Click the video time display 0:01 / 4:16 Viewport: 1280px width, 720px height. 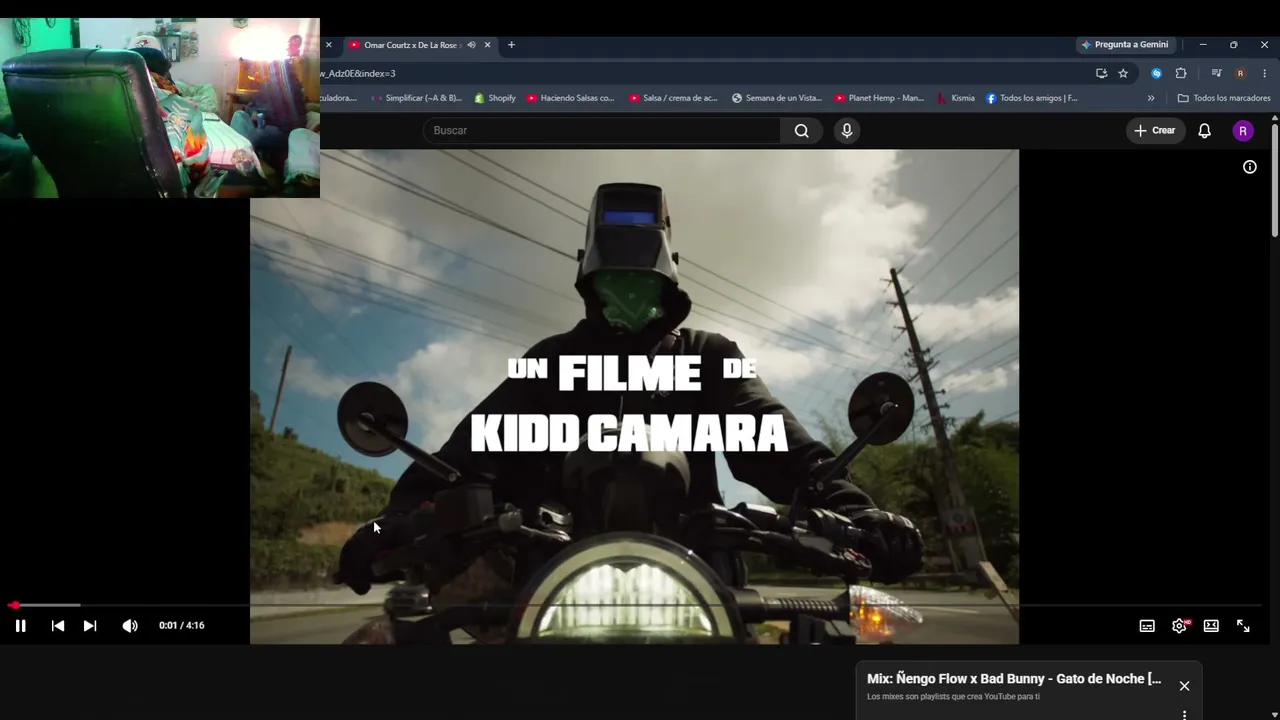tap(181, 626)
